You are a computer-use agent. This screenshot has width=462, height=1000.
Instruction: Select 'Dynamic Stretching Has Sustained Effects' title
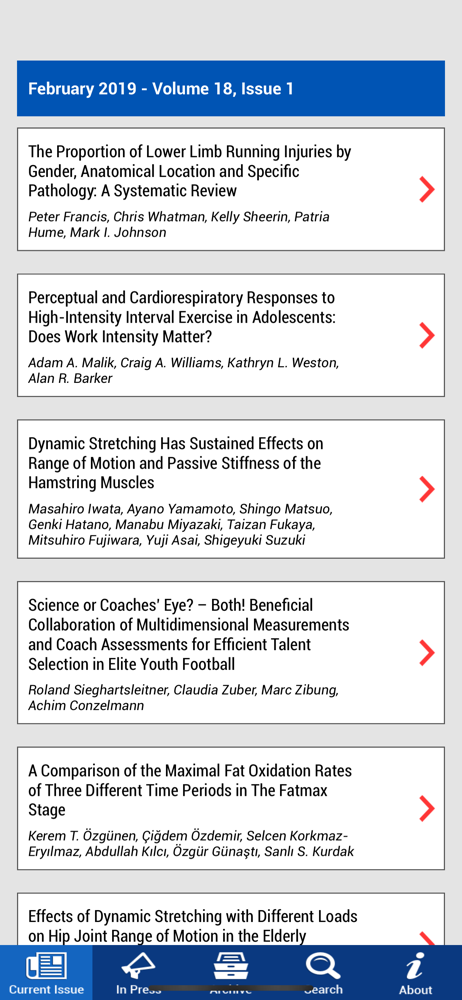(175, 463)
